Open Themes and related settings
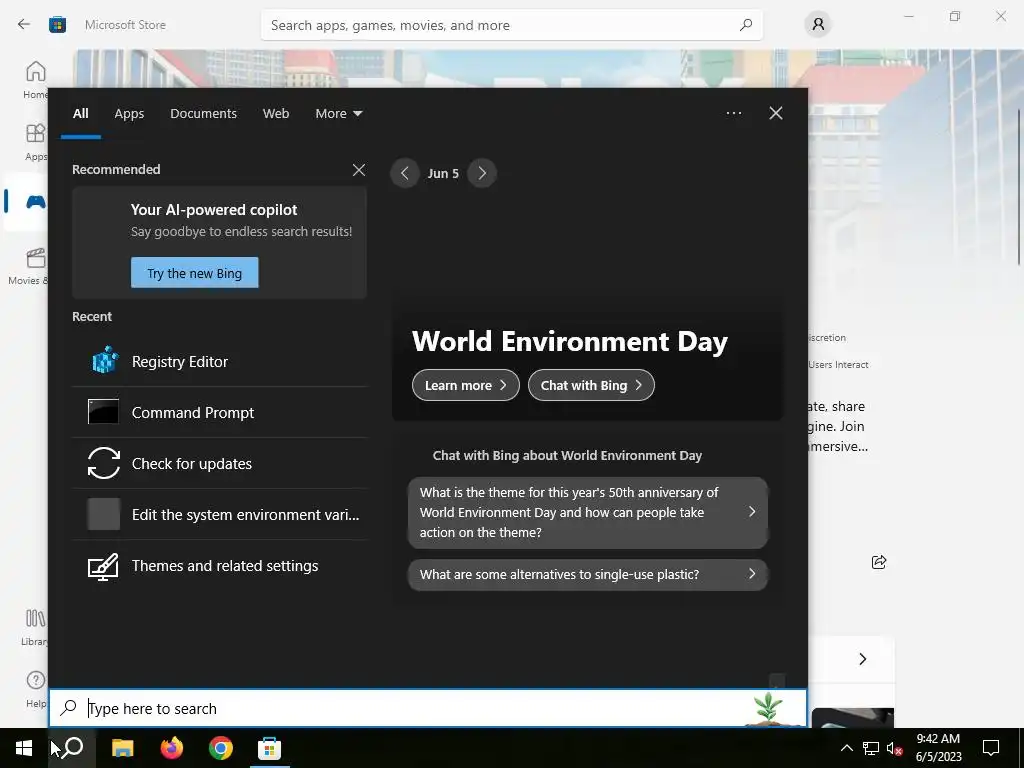 point(220,566)
